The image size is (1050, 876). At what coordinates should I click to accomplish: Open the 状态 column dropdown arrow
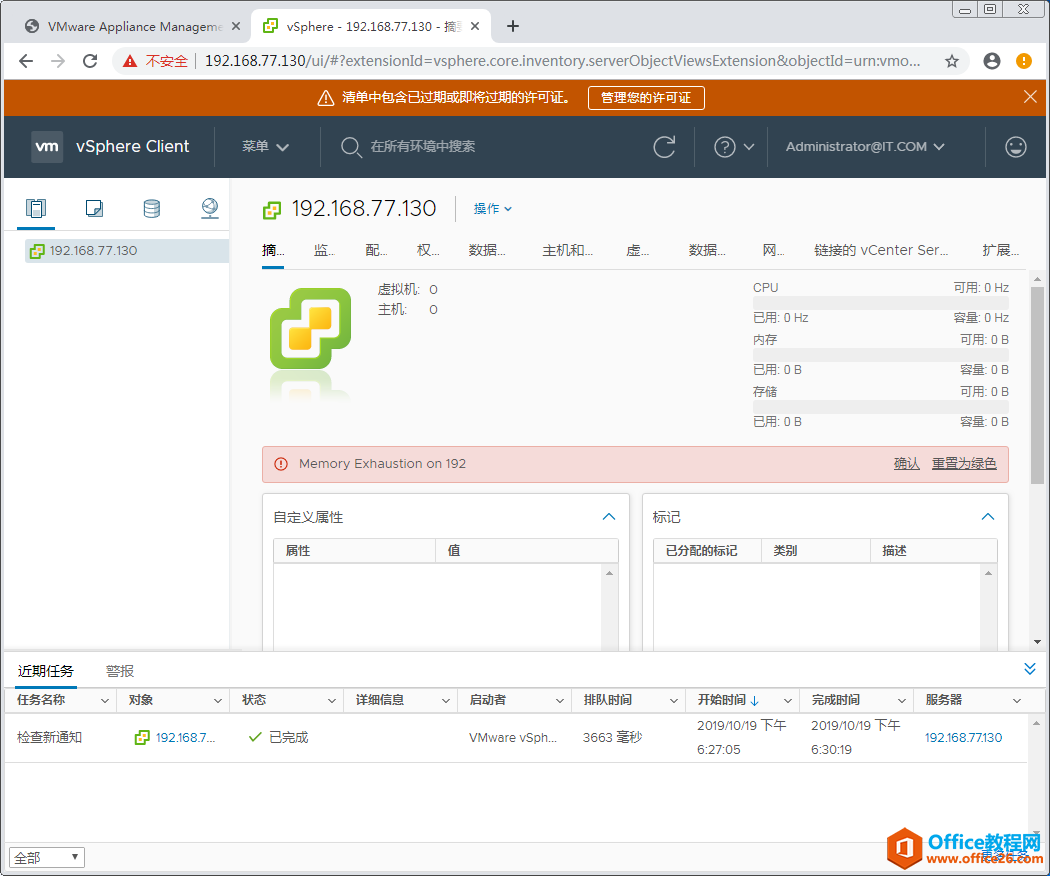[331, 701]
